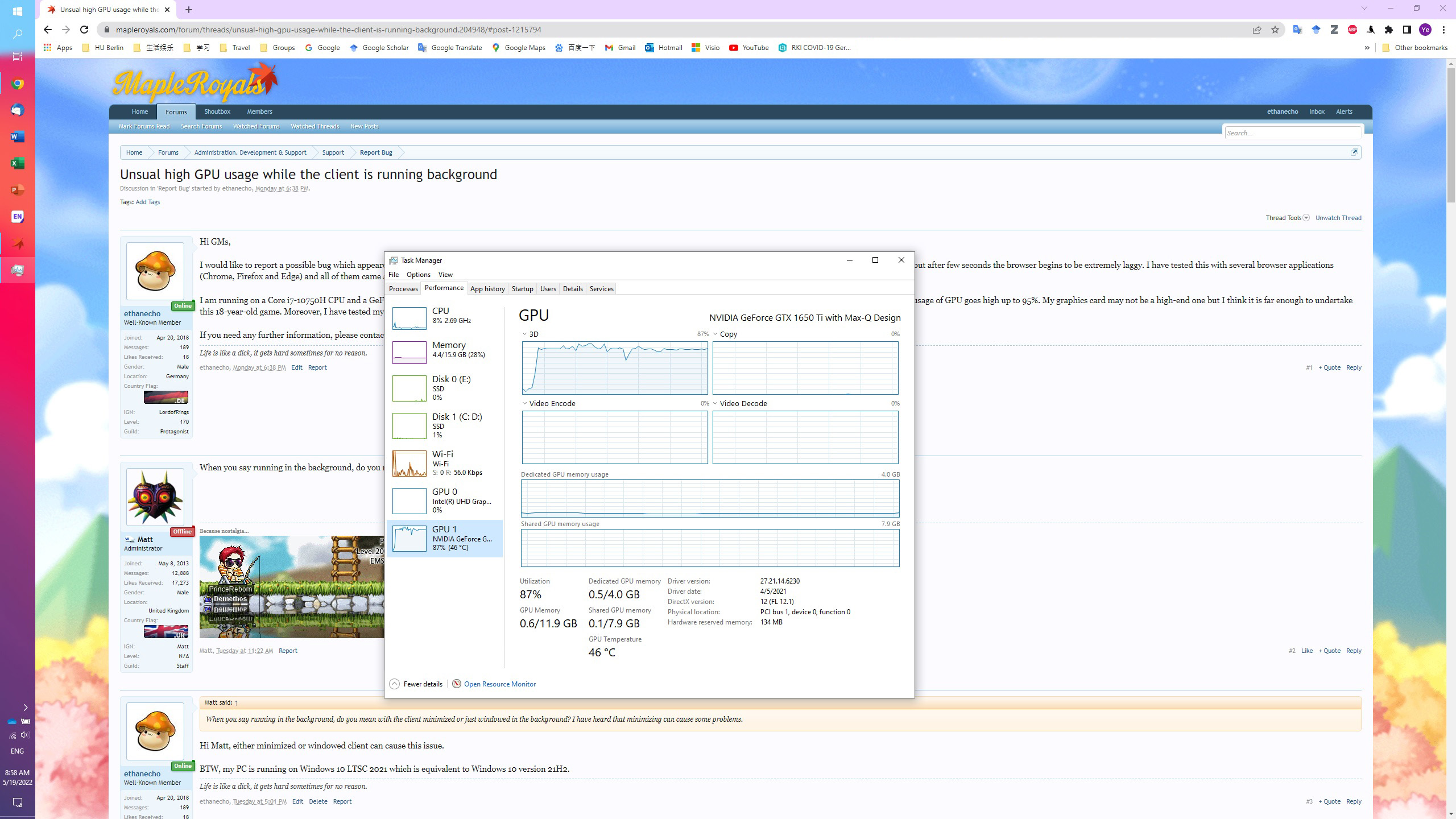Open Google Translate extension icon

coord(1297,30)
